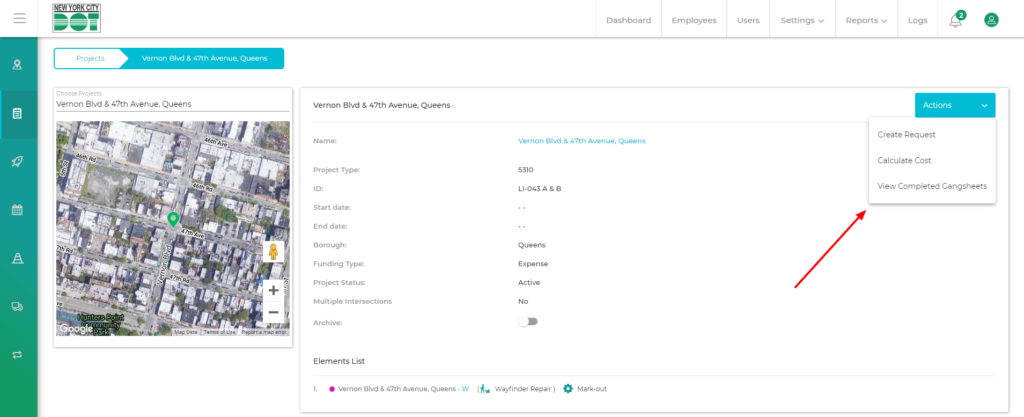Click the Mark-out gear icon
1024x417 pixels.
pyautogui.click(x=568, y=388)
